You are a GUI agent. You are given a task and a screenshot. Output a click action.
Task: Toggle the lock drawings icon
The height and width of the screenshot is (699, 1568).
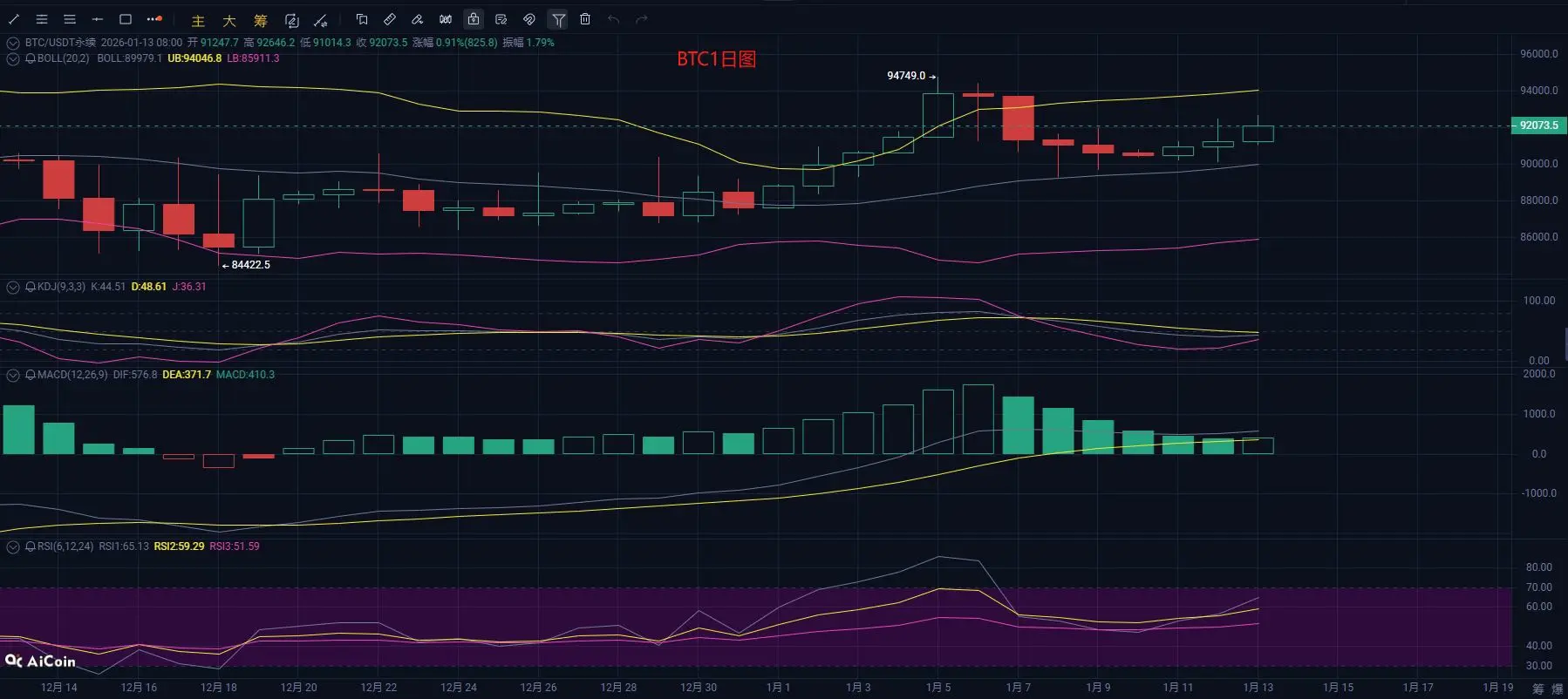tap(474, 19)
